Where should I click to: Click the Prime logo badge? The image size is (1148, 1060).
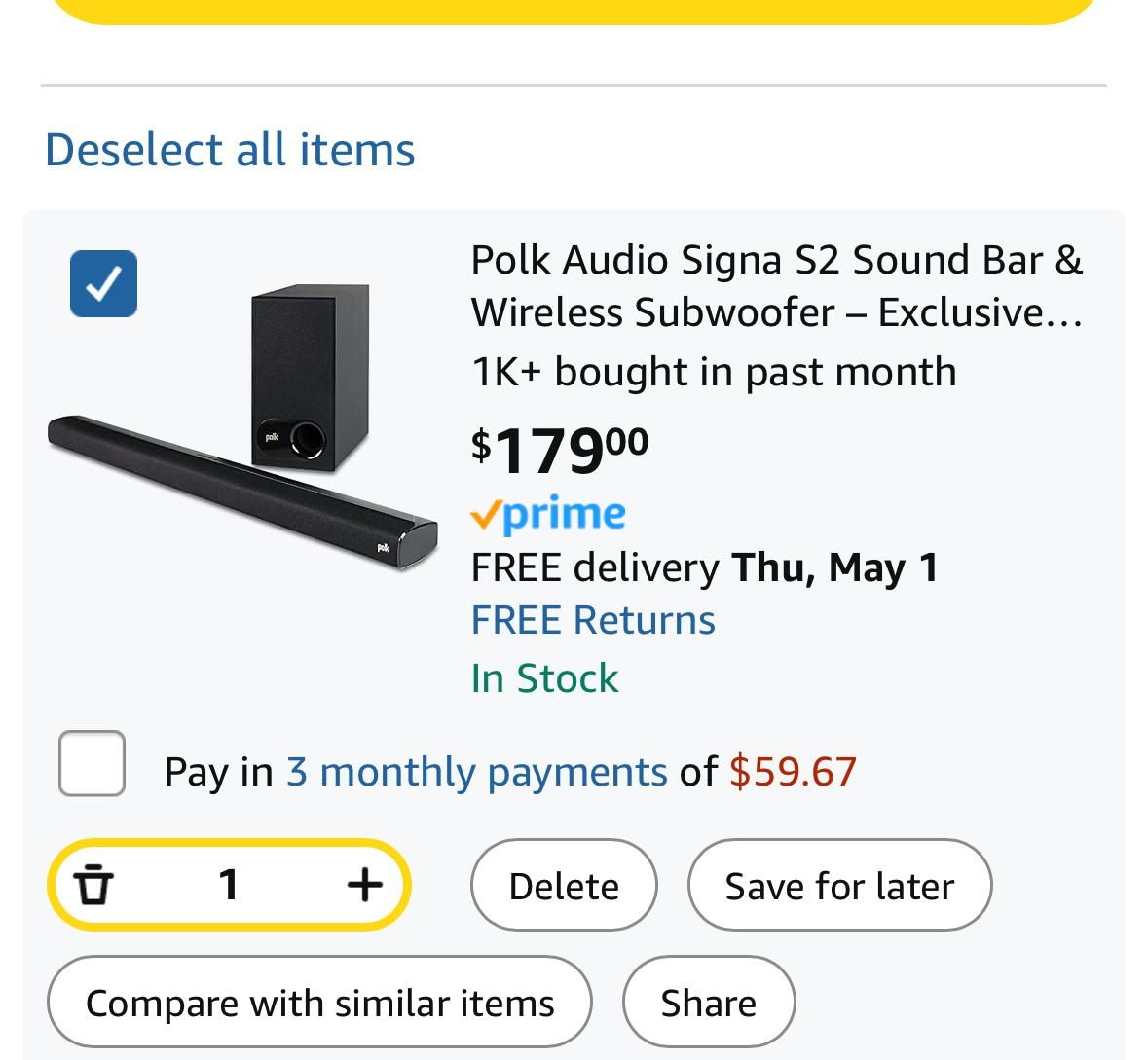(x=547, y=513)
